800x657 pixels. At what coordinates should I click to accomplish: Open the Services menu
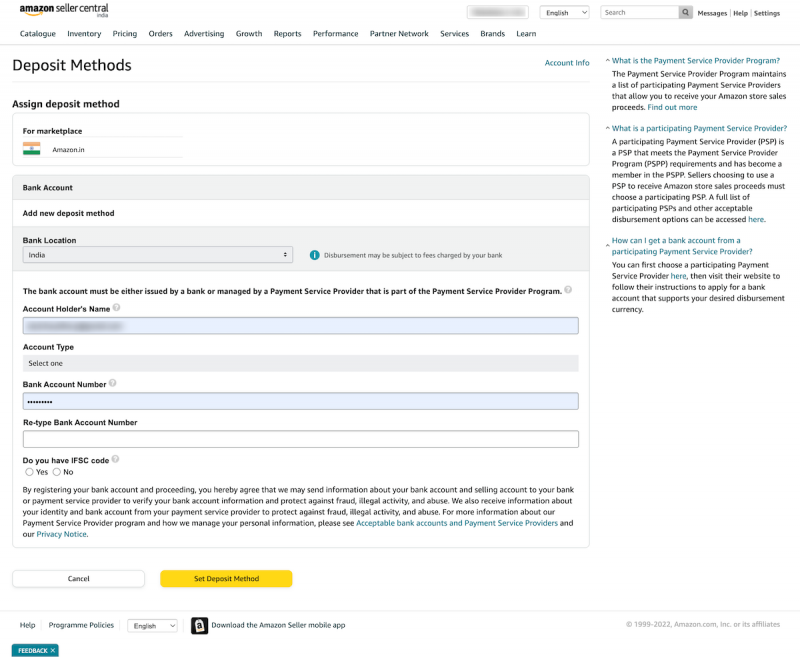(x=455, y=34)
